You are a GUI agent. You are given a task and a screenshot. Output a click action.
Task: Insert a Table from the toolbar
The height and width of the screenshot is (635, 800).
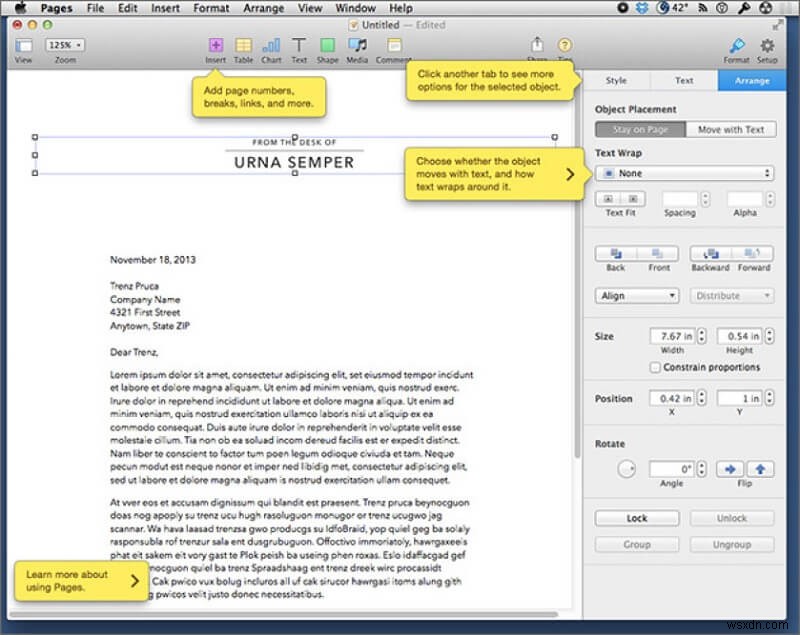coord(243,46)
